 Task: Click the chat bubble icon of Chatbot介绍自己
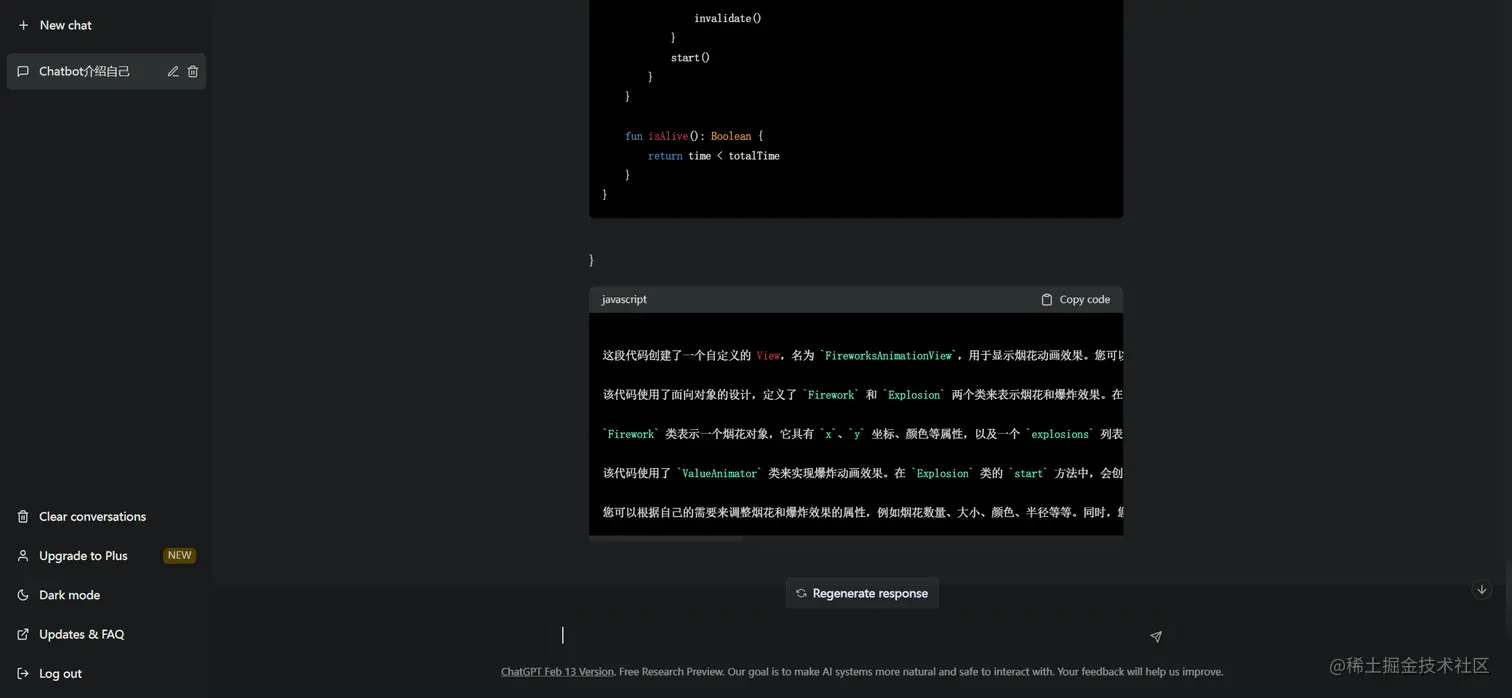(23, 71)
